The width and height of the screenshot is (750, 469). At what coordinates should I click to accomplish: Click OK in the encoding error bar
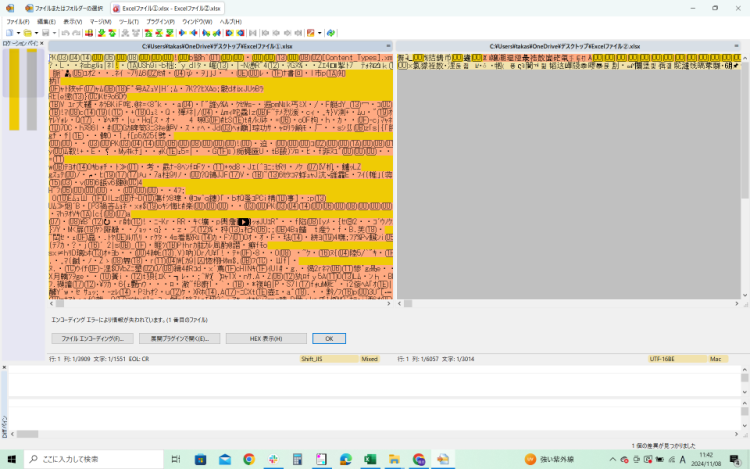[329, 338]
